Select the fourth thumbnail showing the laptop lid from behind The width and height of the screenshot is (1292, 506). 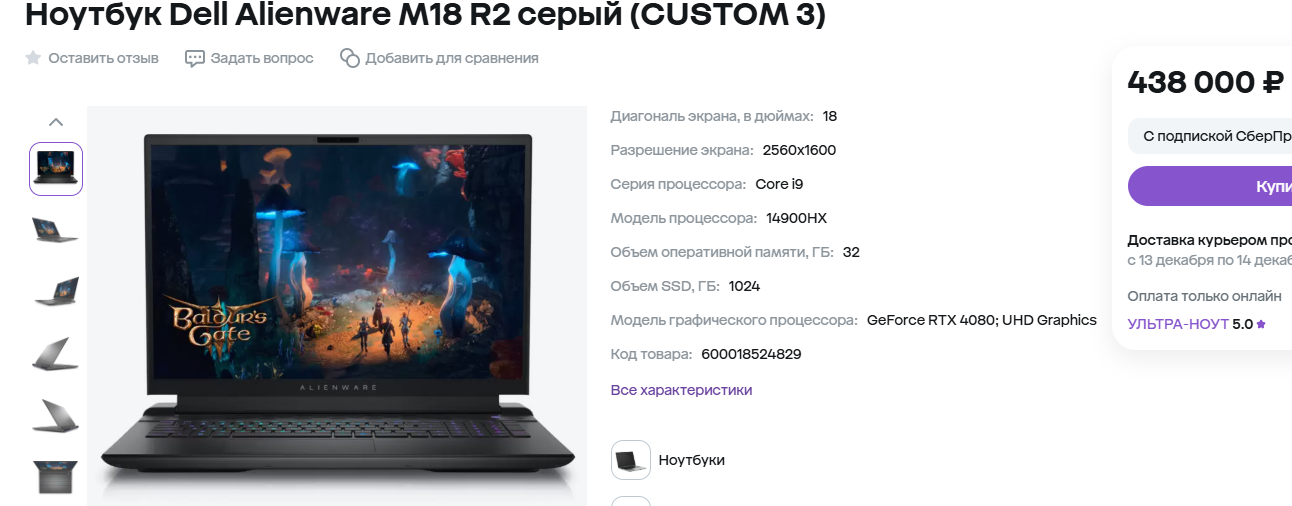[56, 353]
